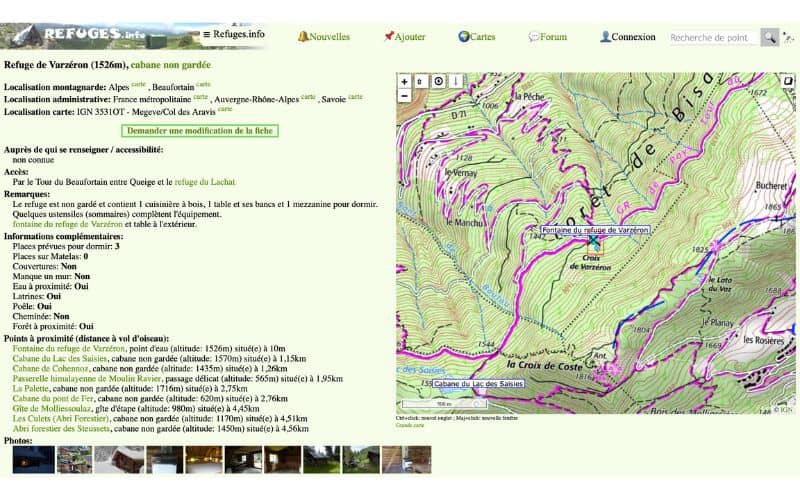Screen dimensions: 800x500
Task: Follow the 'refuge du Lachat' link
Action: click(204, 182)
